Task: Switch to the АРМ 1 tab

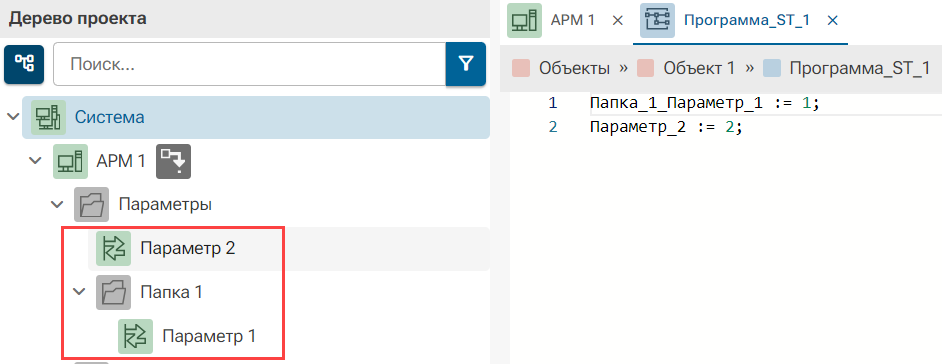Action: pos(573,20)
